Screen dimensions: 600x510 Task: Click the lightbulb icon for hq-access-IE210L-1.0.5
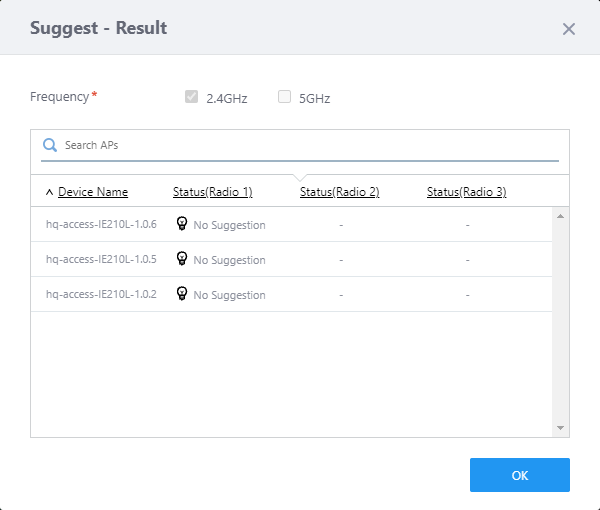pyautogui.click(x=182, y=258)
